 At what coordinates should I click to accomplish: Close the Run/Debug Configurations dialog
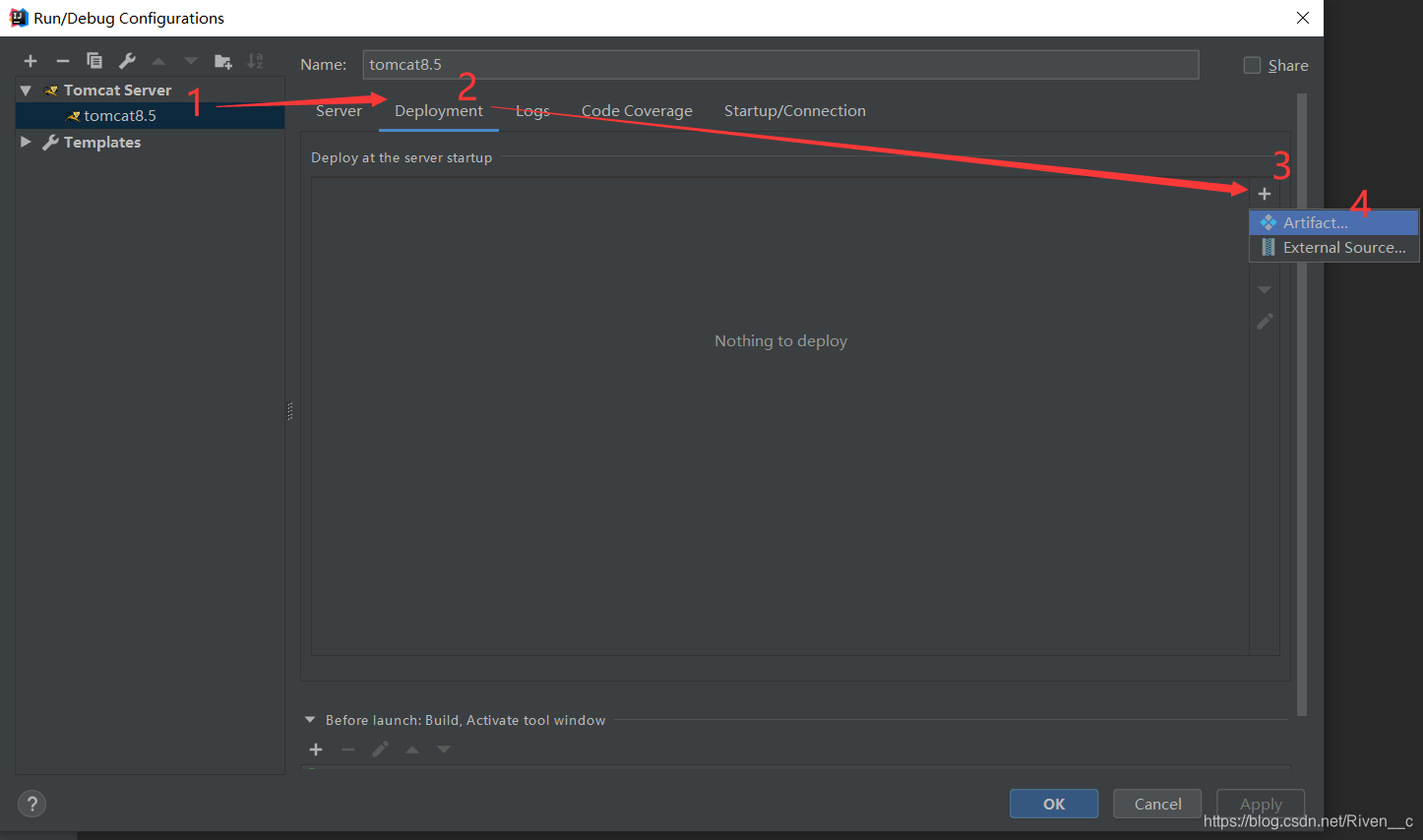(x=1303, y=18)
